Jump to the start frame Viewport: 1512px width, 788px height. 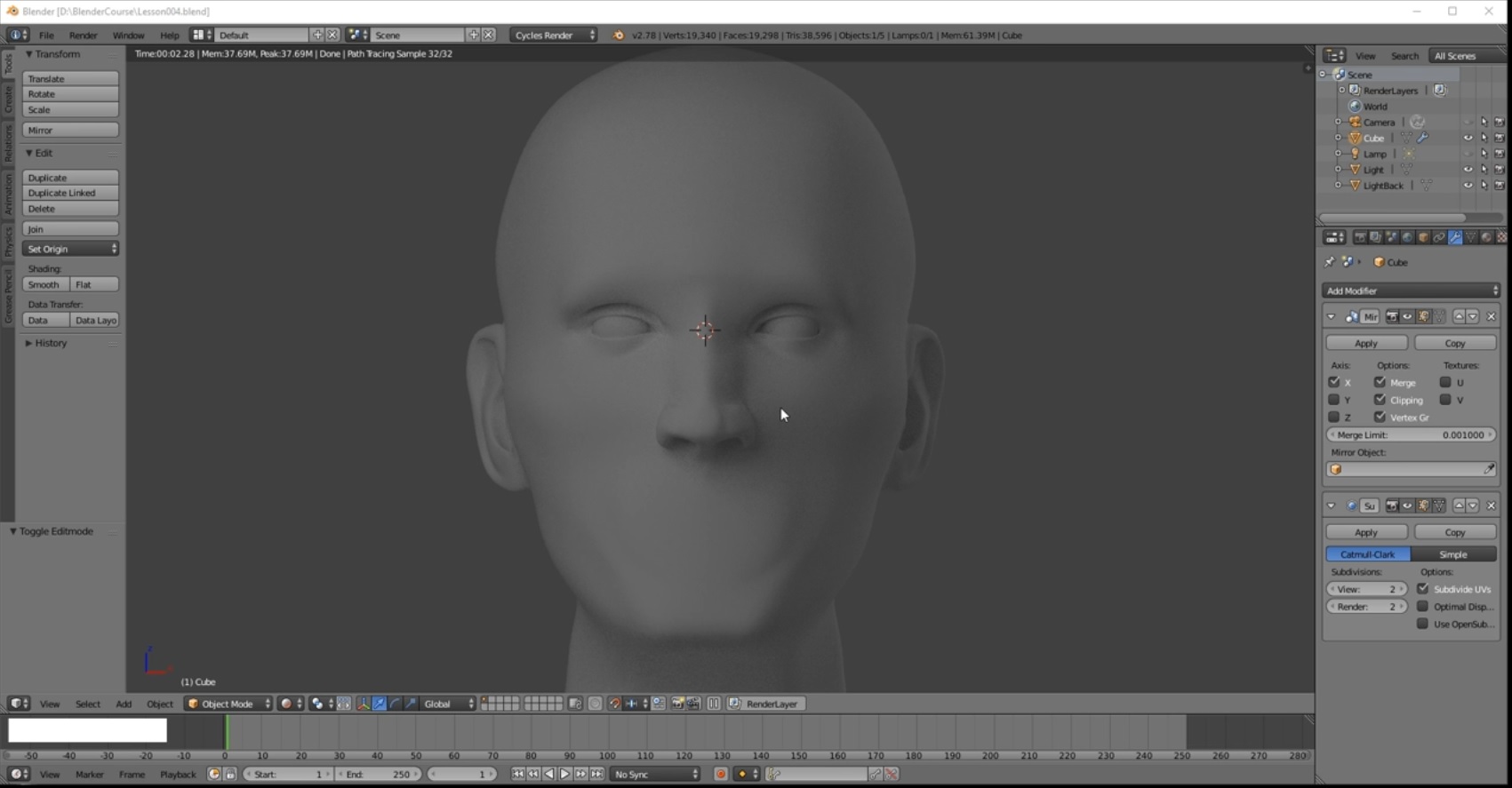point(518,774)
